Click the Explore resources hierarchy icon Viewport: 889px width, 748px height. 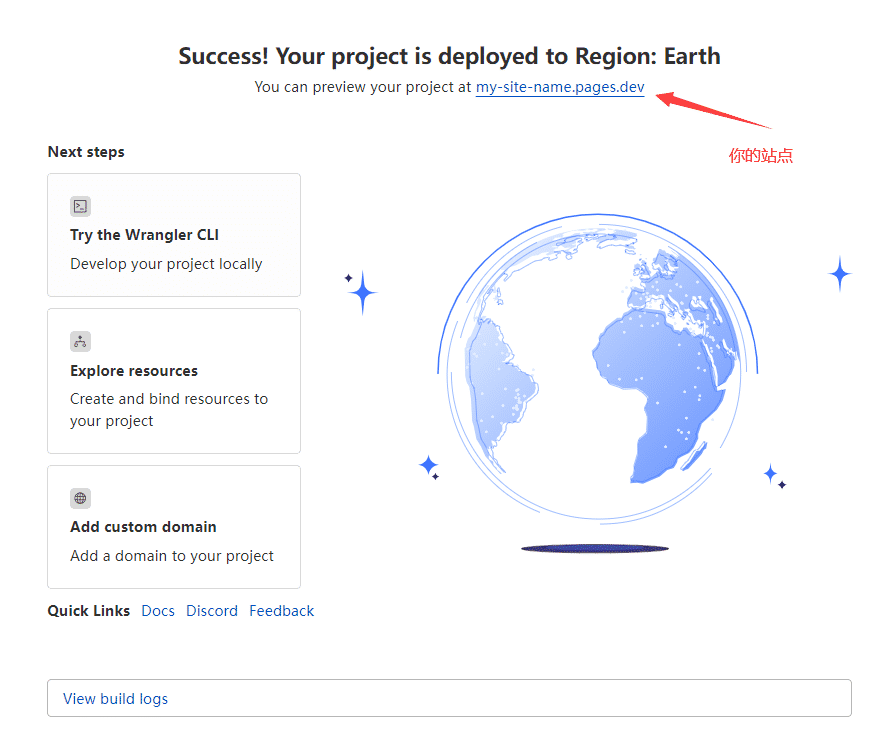(80, 342)
